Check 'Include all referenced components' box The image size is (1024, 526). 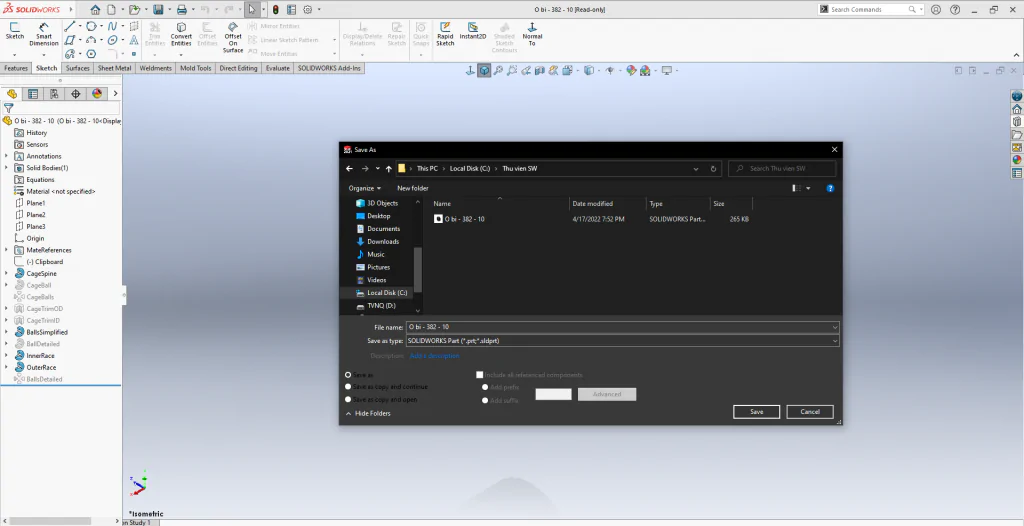(x=480, y=375)
